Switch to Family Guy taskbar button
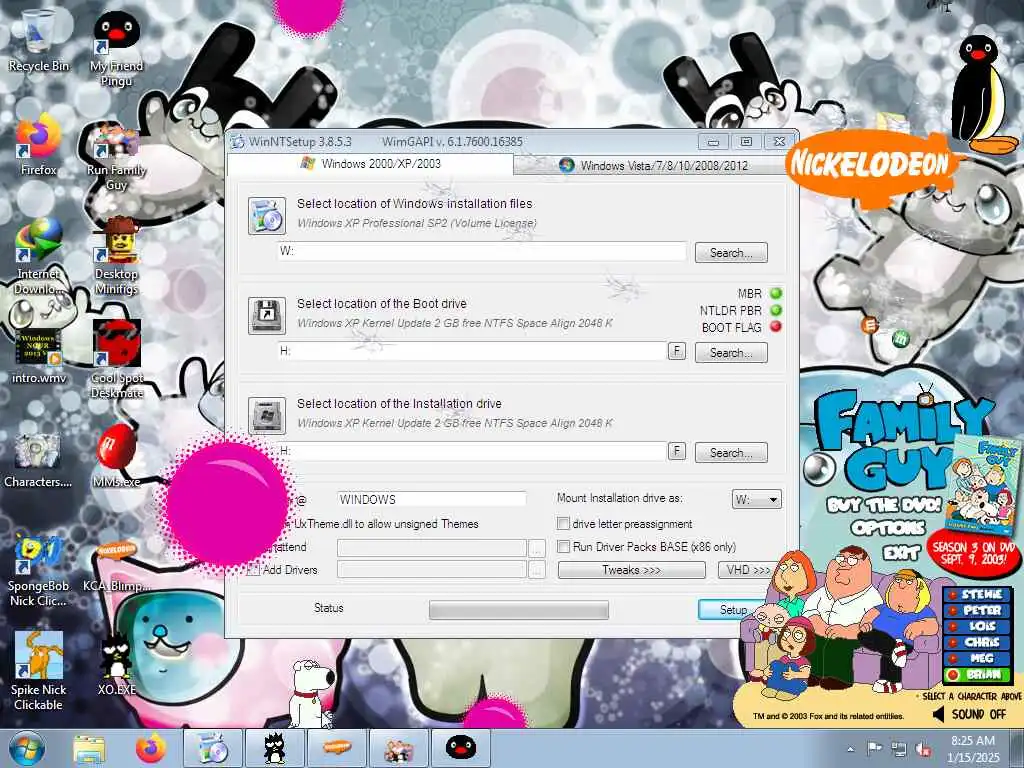1024x768 pixels. pos(398,748)
